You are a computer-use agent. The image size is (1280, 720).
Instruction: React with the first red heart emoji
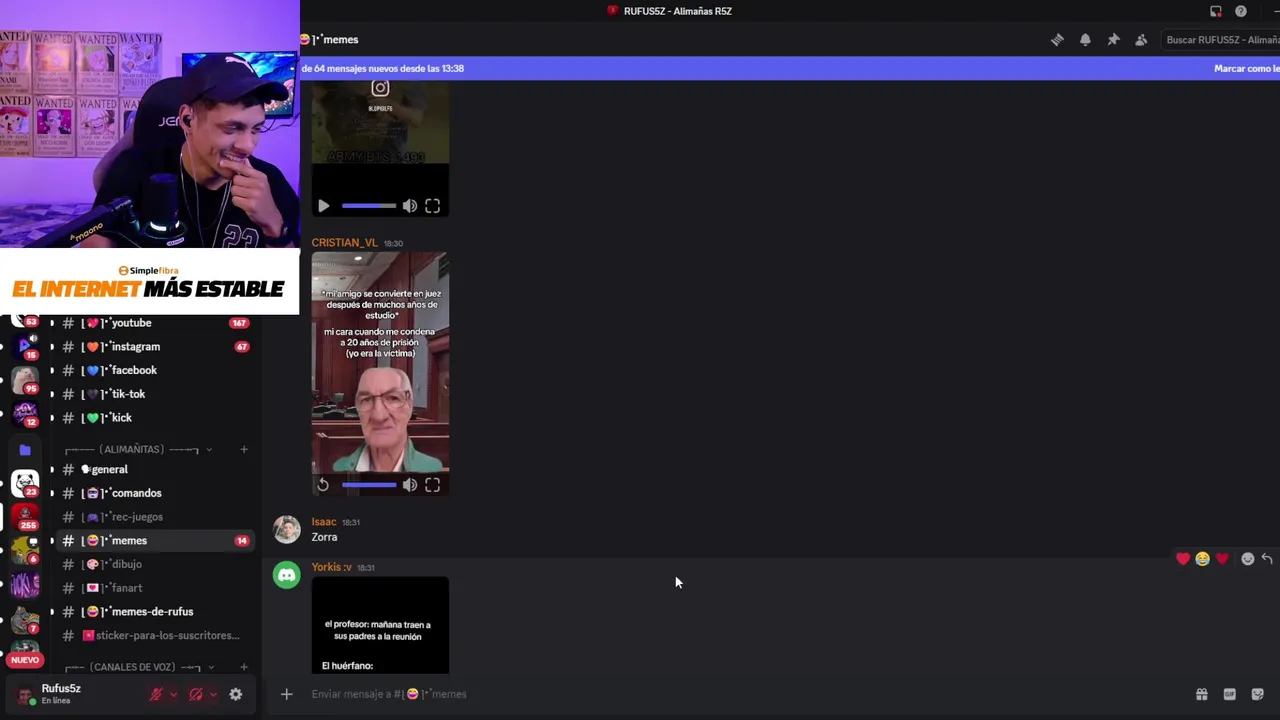tap(1183, 559)
